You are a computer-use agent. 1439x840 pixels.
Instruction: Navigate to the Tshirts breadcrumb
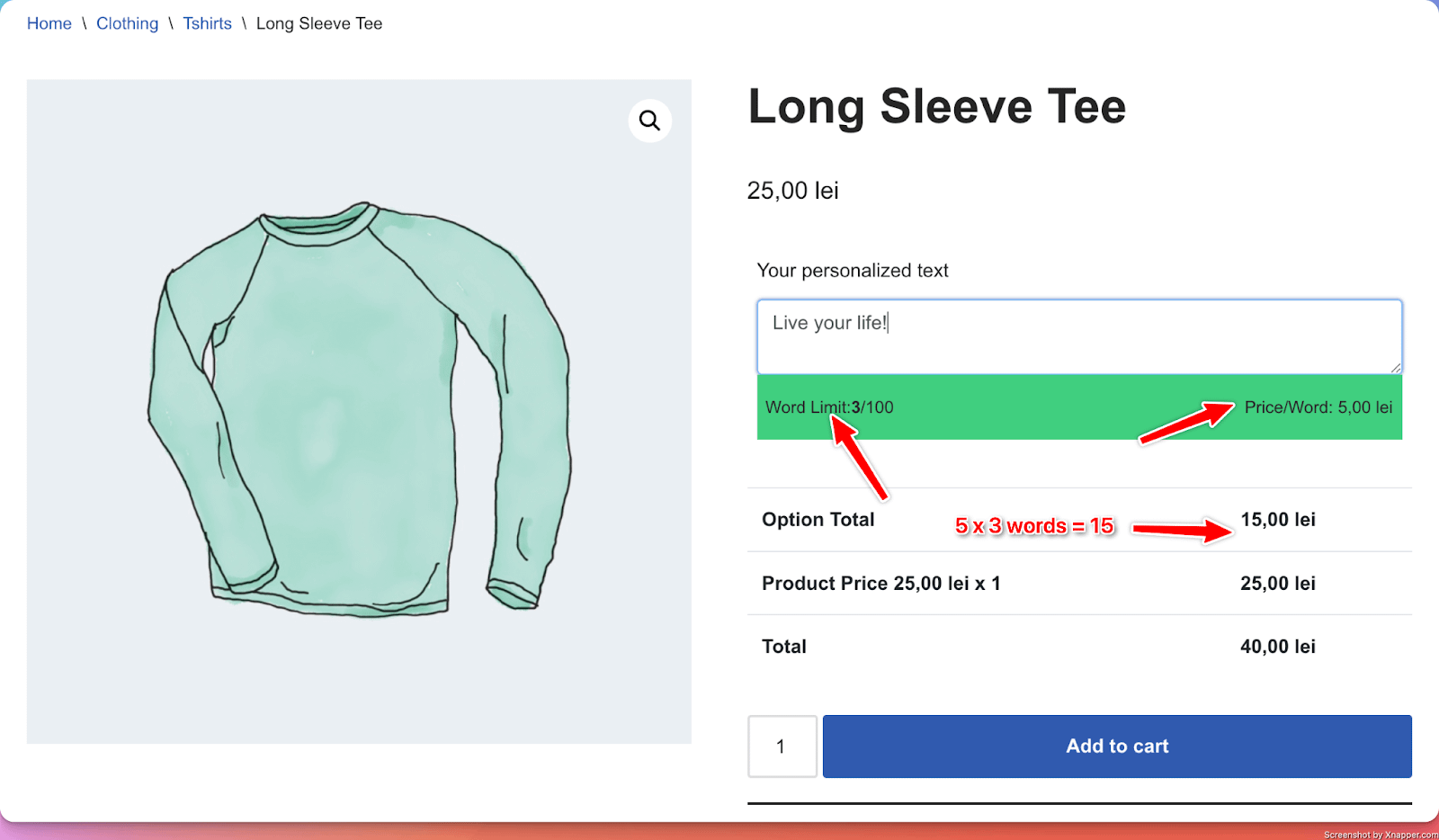tap(207, 23)
